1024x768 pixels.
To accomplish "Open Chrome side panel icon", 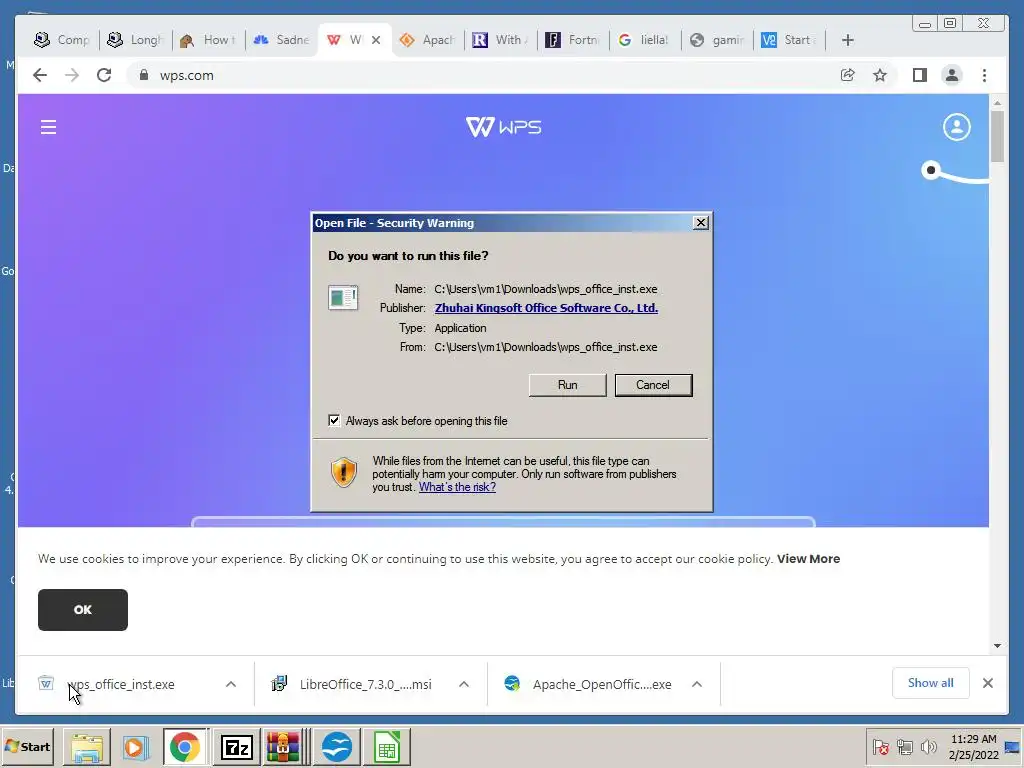I will point(920,75).
